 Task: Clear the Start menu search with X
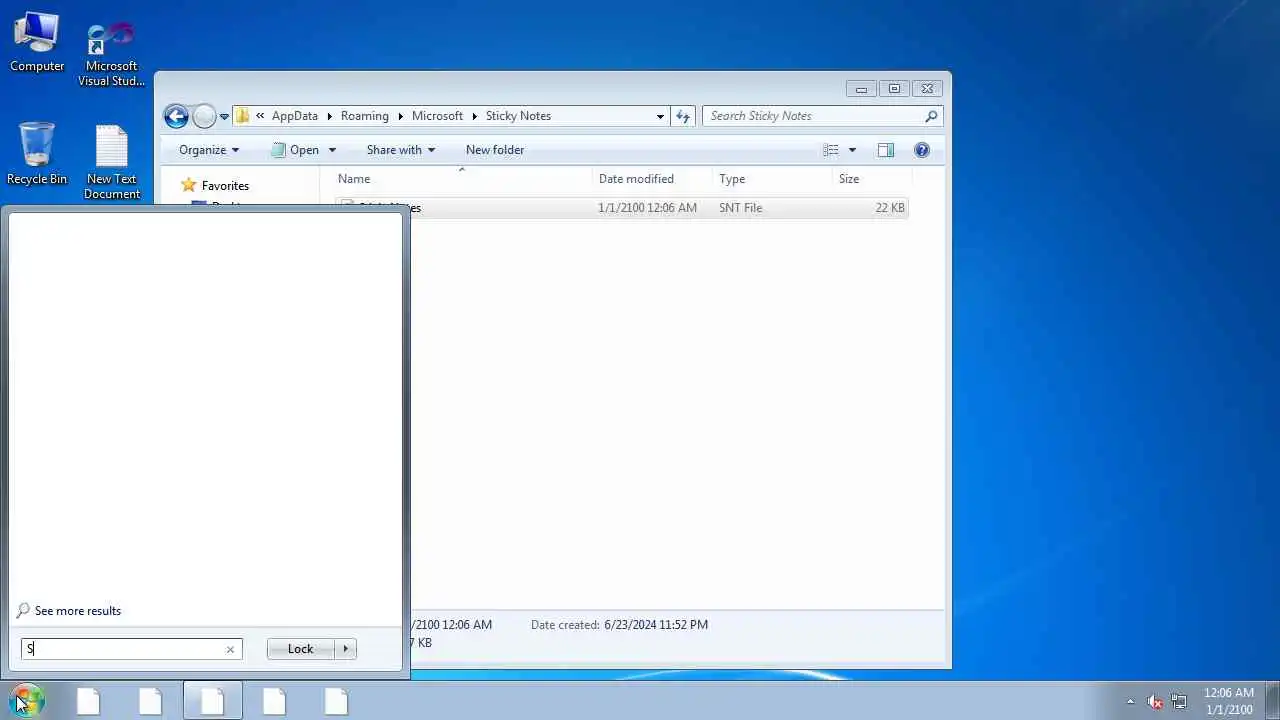[x=230, y=649]
